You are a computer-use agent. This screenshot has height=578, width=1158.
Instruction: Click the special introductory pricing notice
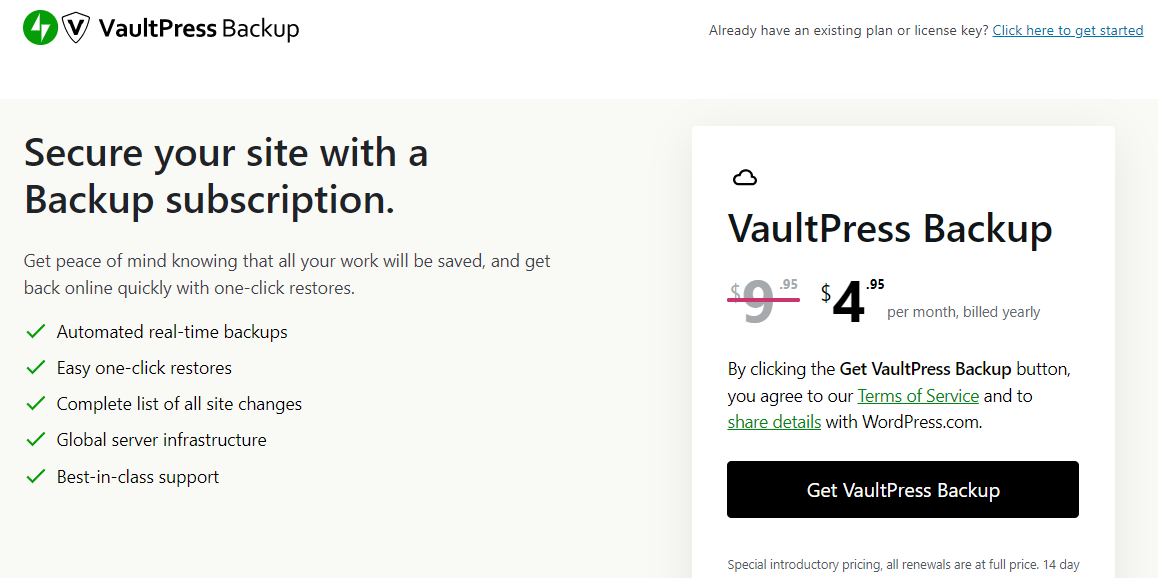tap(902, 565)
